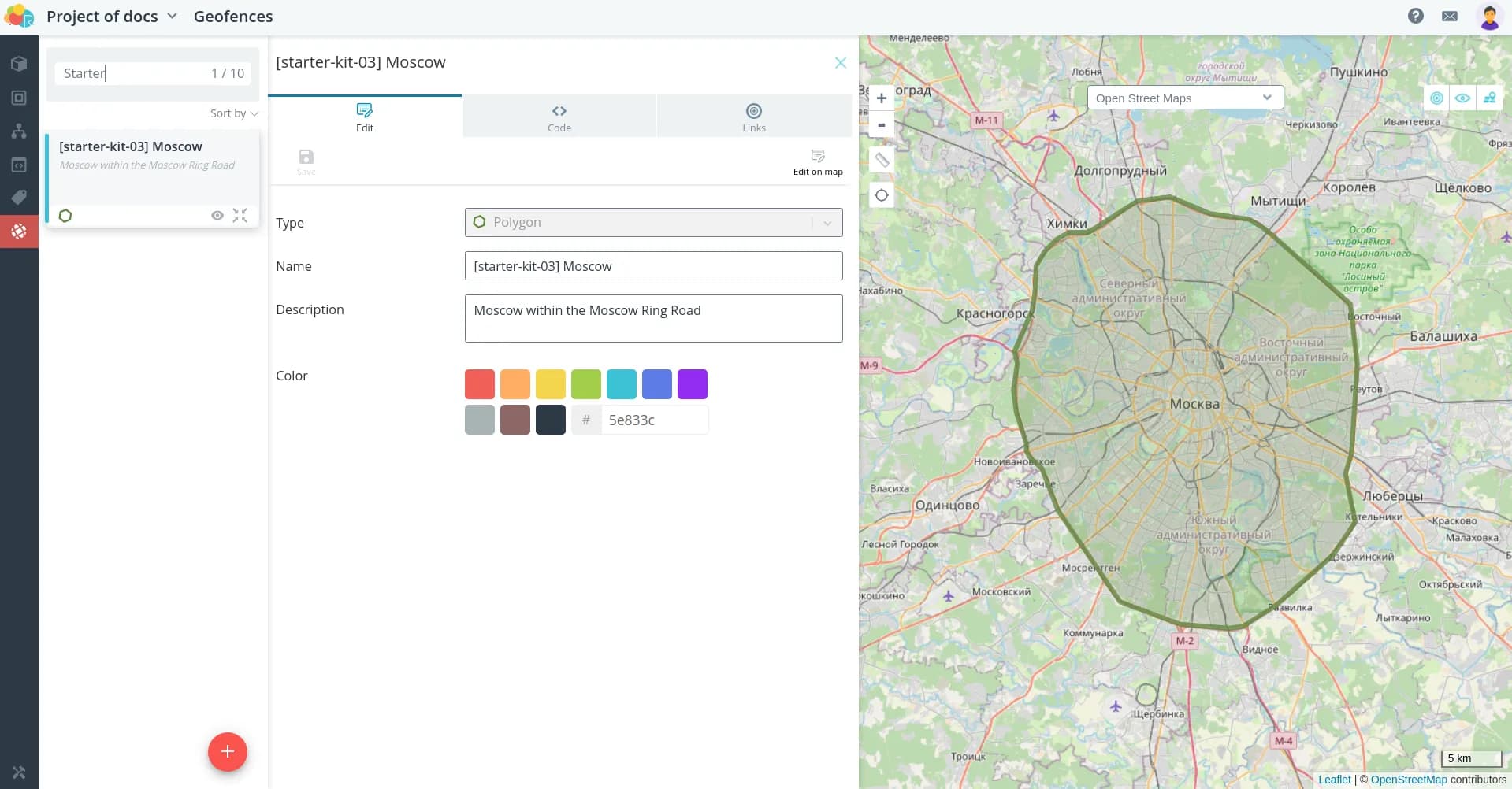Viewport: 1512px width, 789px height.
Task: Switch to the Code tab
Action: click(x=559, y=117)
